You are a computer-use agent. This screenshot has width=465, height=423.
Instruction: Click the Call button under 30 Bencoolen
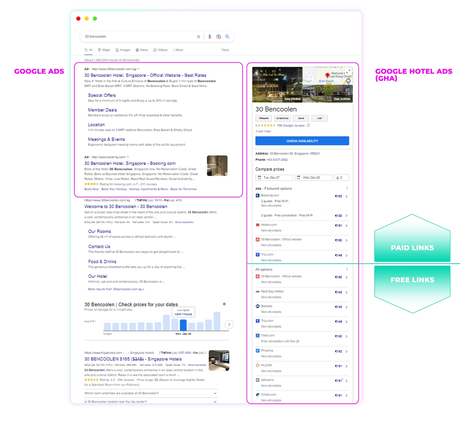coord(319,118)
